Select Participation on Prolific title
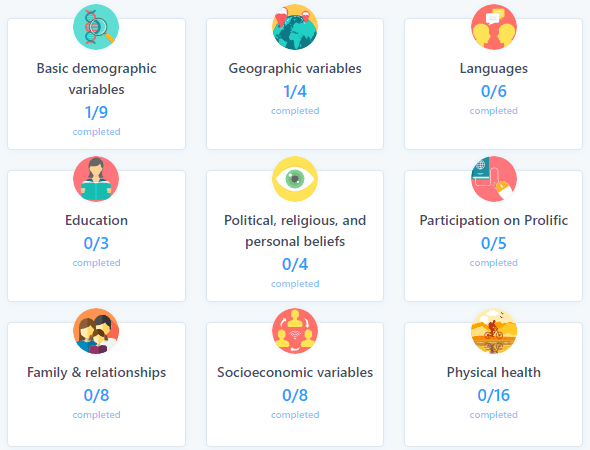 [494, 220]
